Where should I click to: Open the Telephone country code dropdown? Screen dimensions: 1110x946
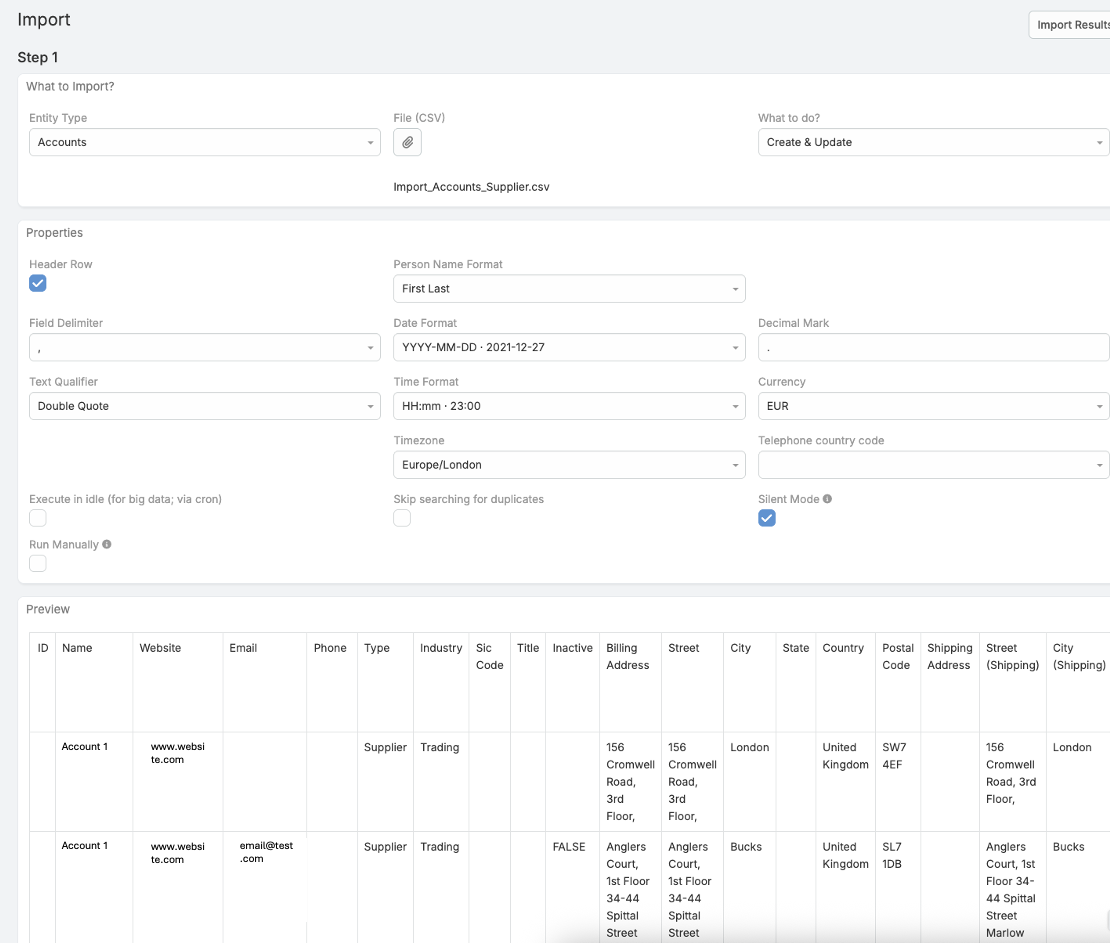[x=932, y=465]
